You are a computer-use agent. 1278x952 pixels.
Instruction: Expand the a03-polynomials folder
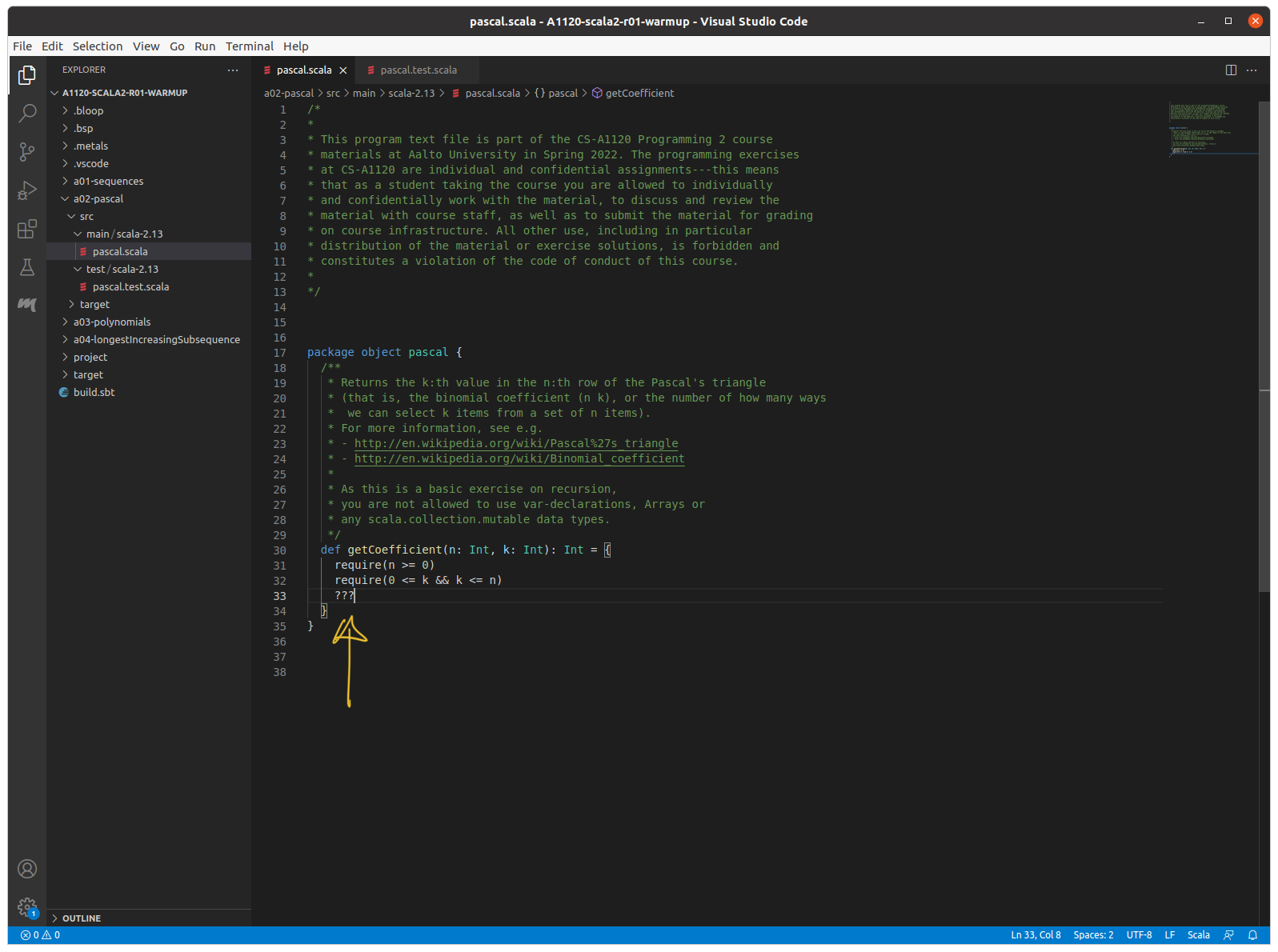point(112,322)
